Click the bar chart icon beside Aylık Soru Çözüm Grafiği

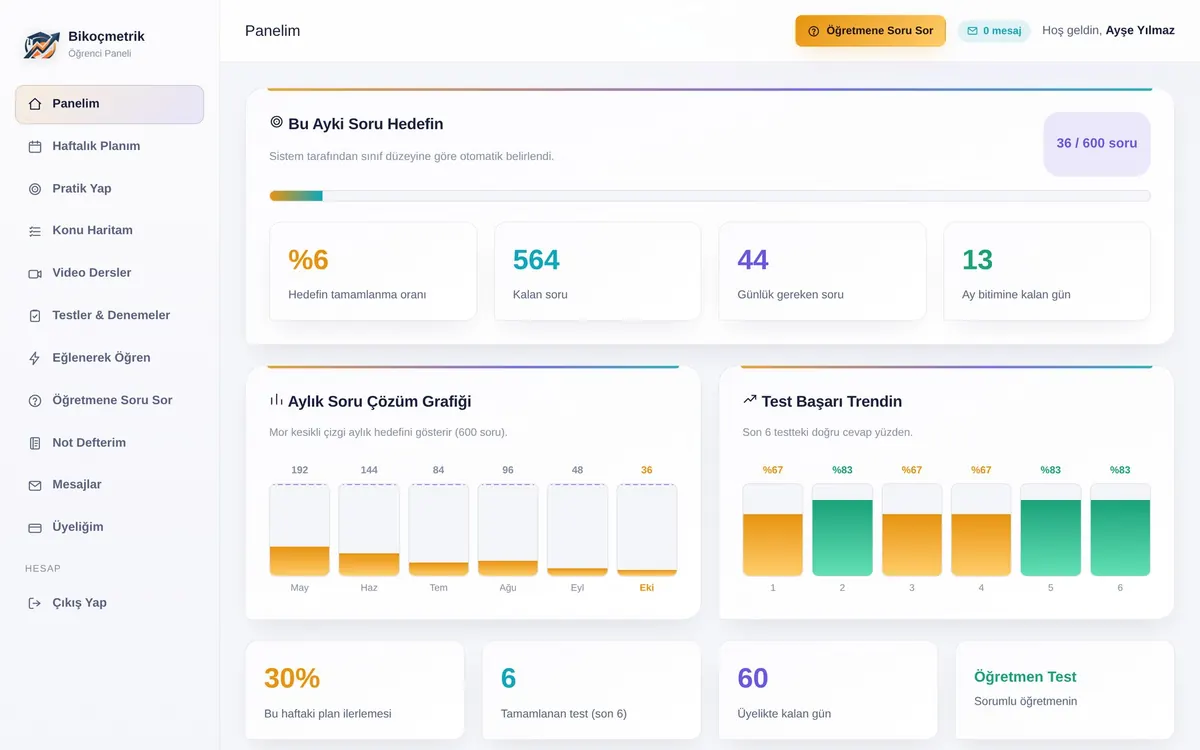[277, 400]
